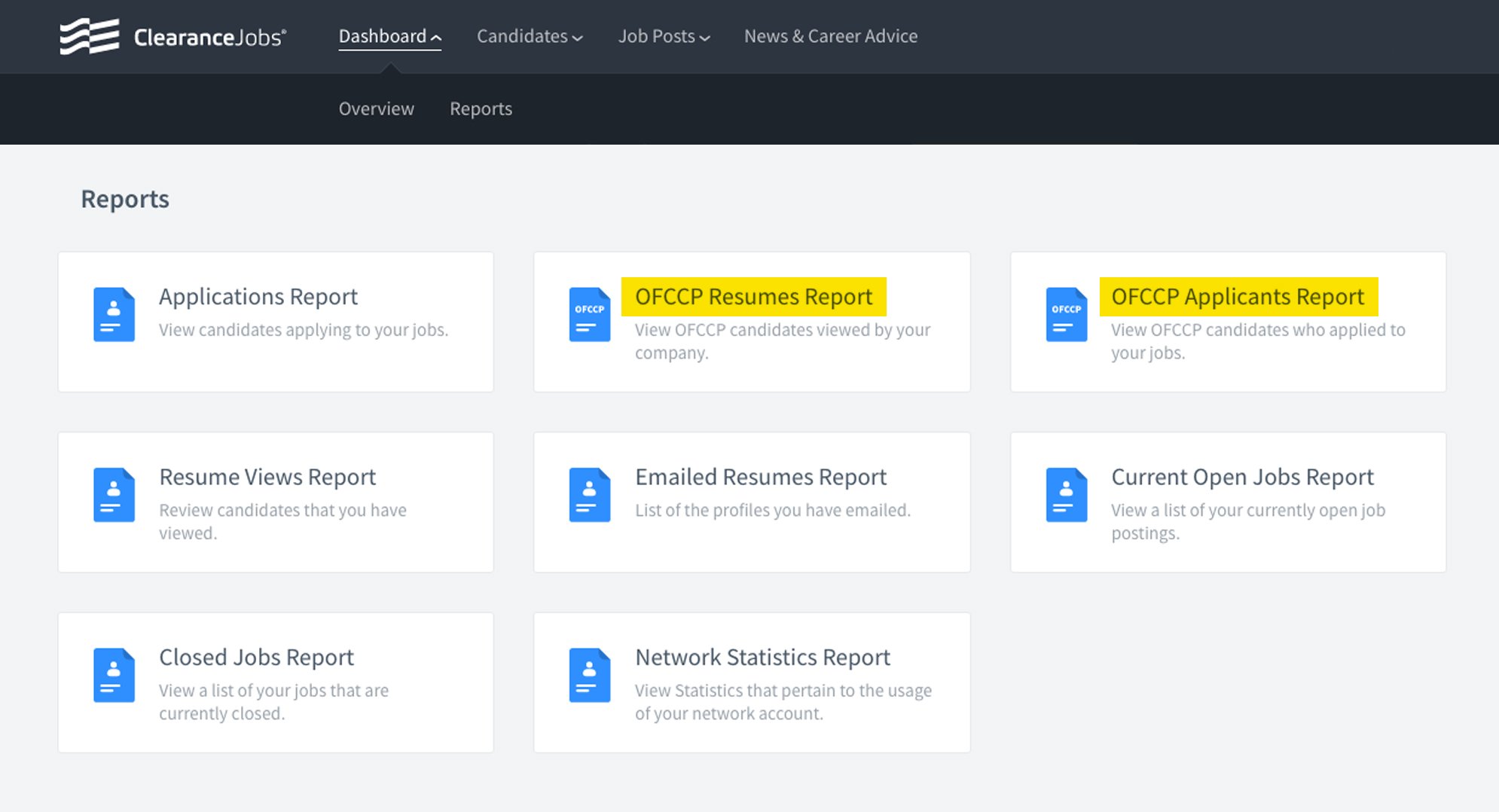Click the ClearanceJobs flag logo icon

tap(90, 36)
